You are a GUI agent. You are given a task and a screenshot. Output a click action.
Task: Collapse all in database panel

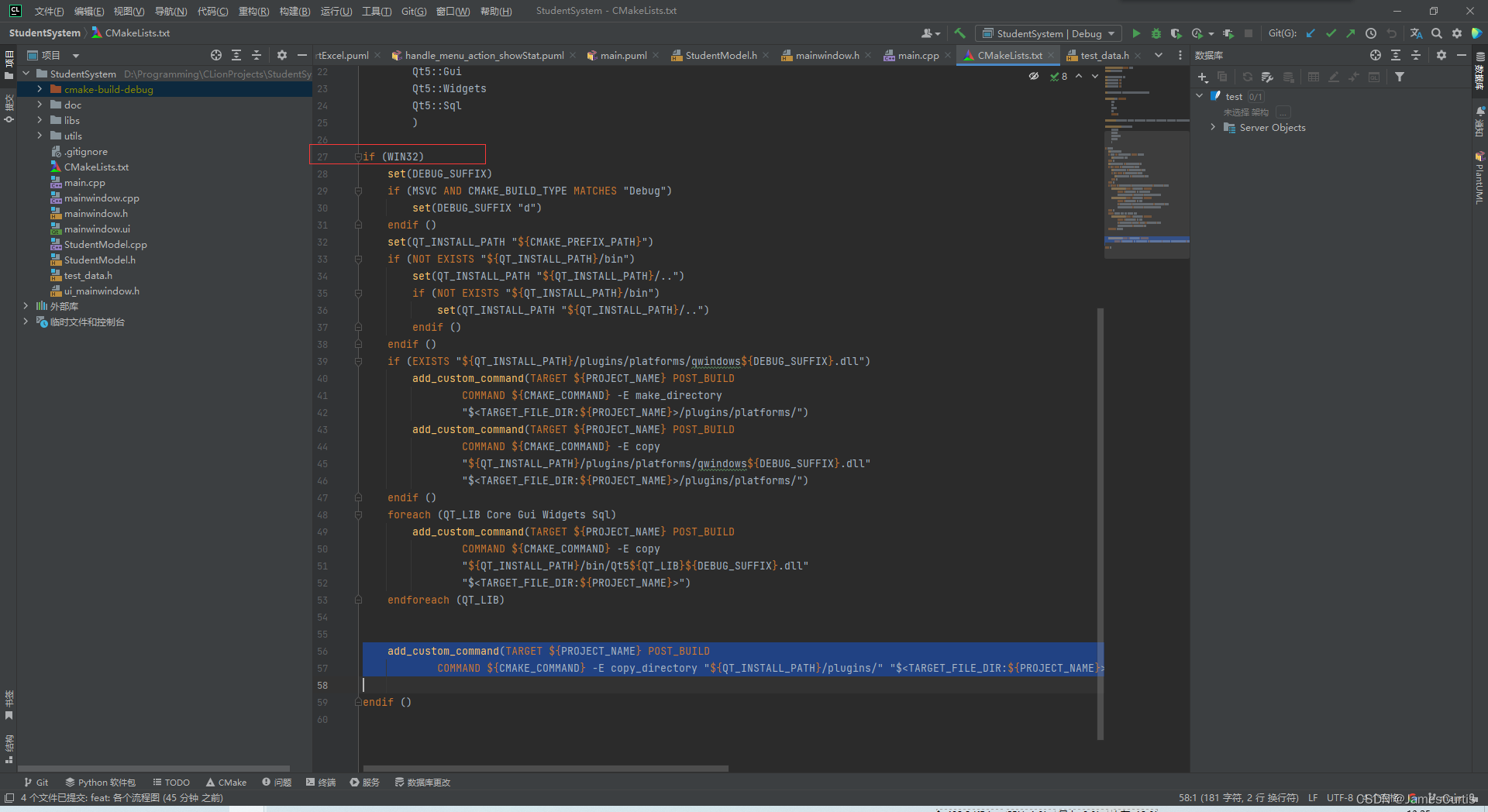click(x=1416, y=55)
